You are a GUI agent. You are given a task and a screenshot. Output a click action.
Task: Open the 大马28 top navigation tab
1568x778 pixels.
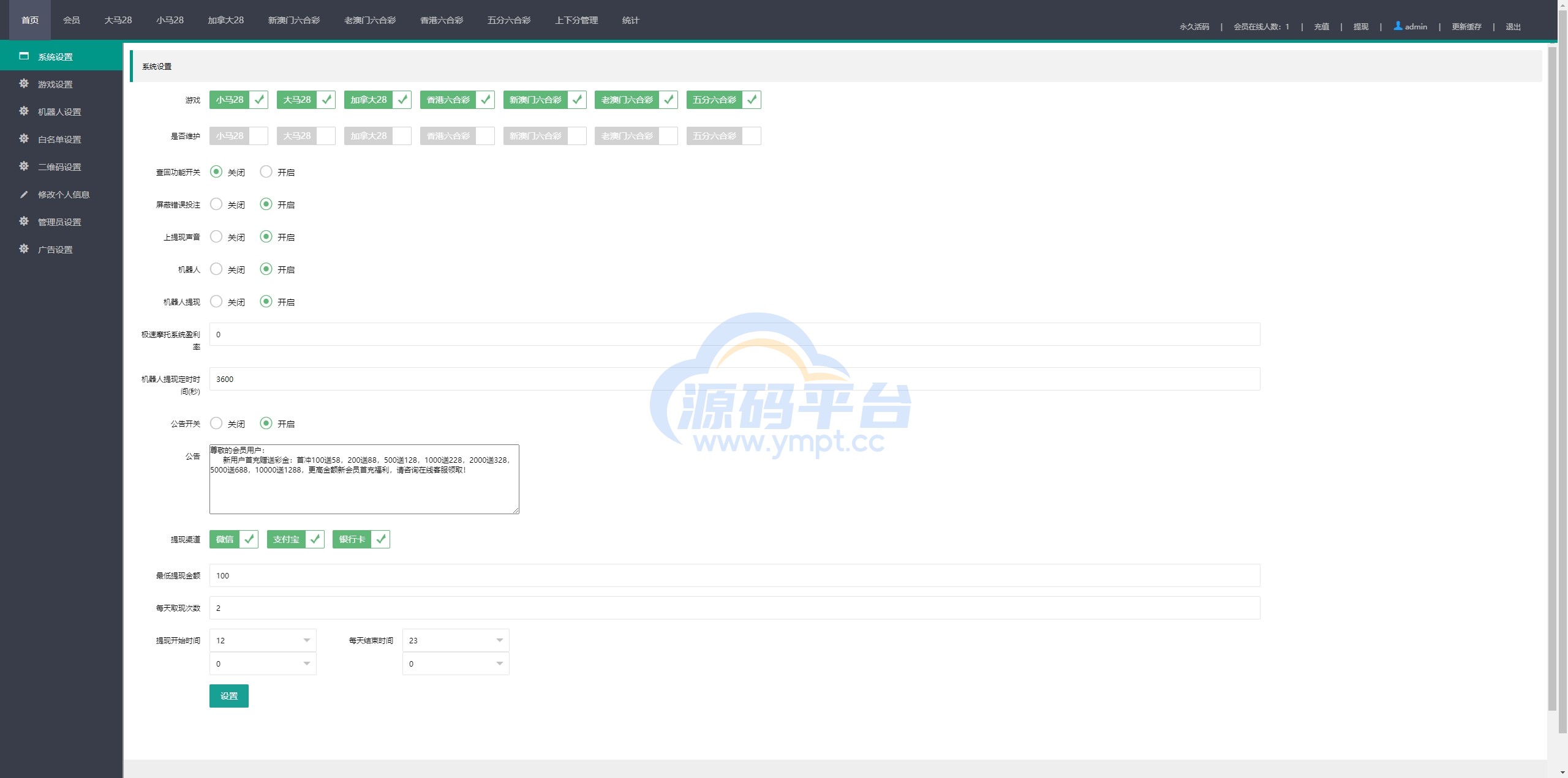pyautogui.click(x=118, y=20)
